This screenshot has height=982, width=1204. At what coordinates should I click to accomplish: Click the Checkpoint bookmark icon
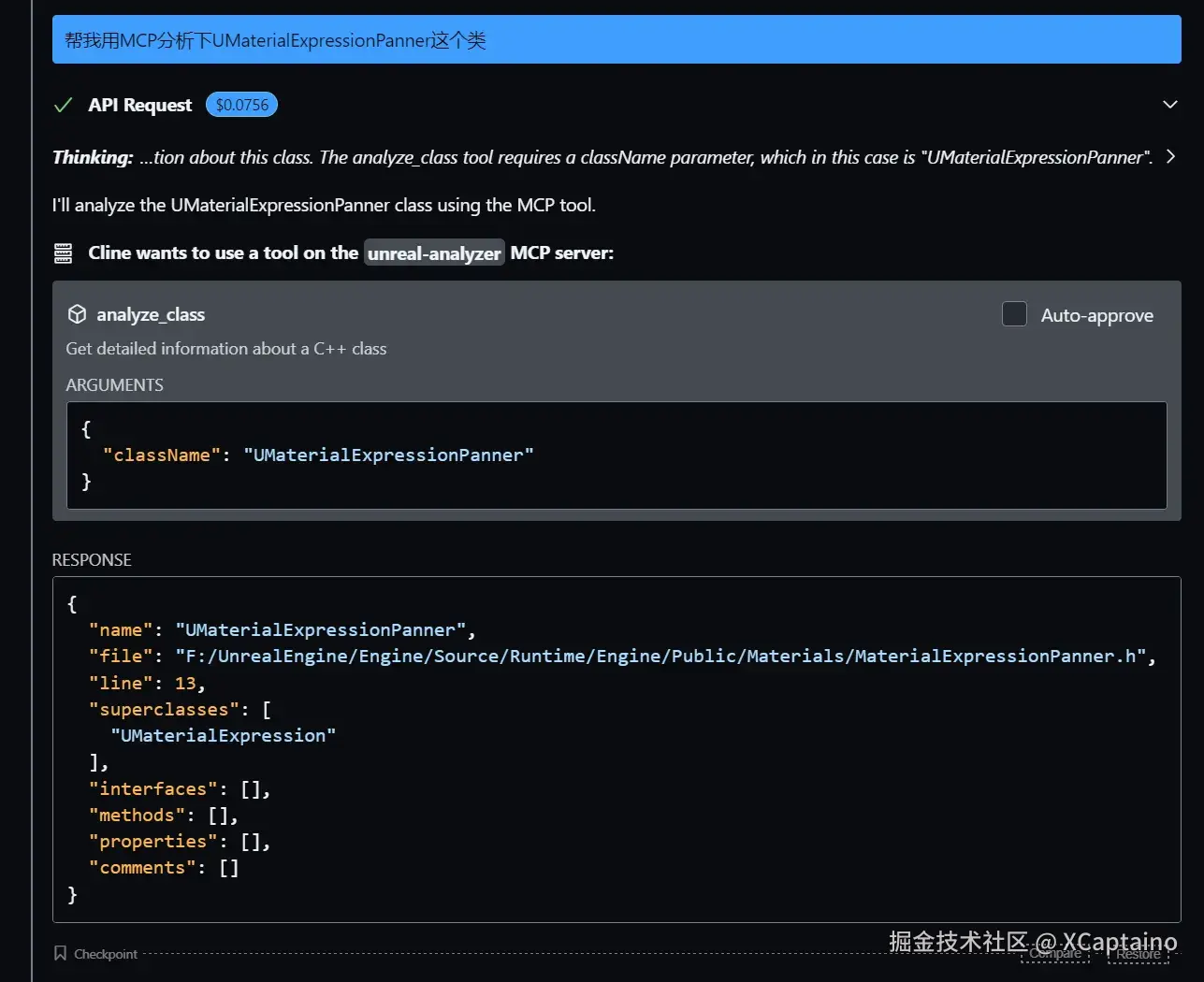61,954
